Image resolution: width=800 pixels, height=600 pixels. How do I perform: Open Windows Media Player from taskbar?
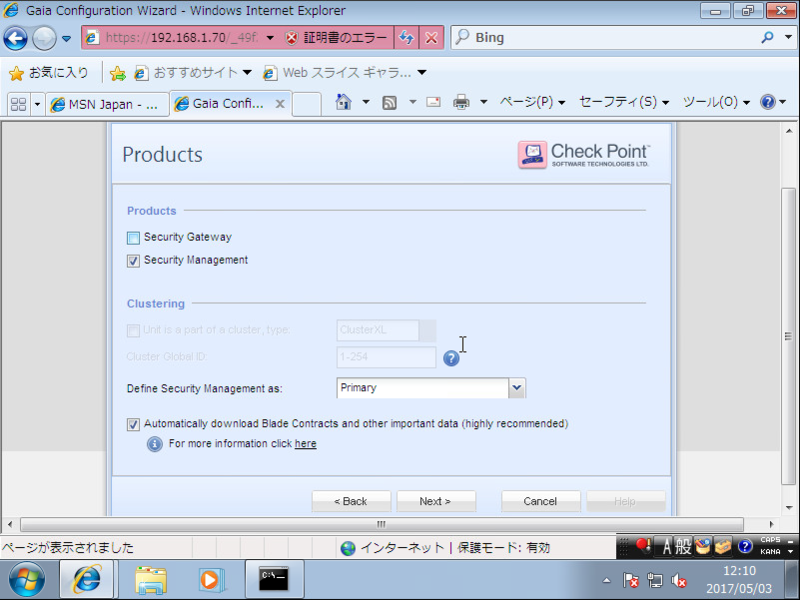pos(212,580)
